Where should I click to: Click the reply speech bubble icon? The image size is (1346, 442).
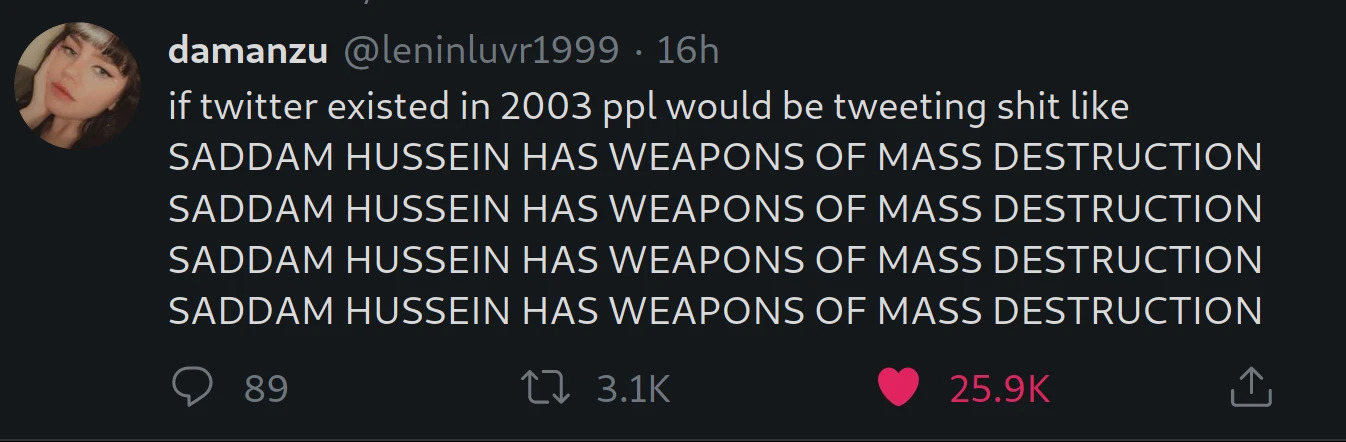(189, 387)
